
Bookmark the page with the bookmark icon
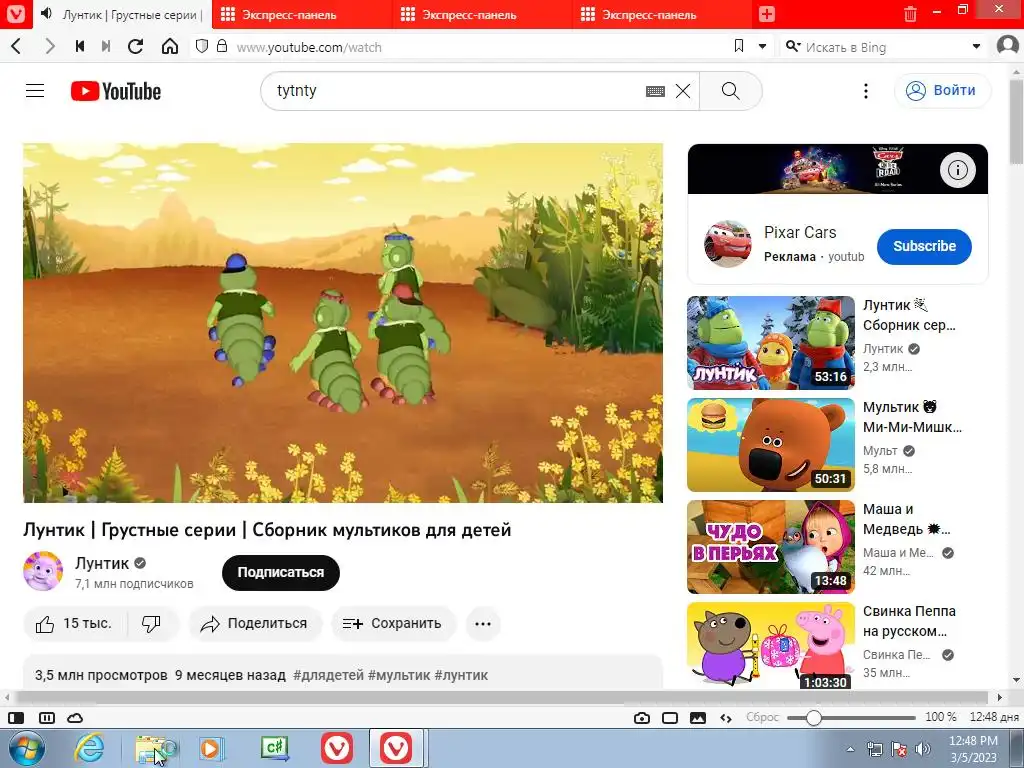[x=739, y=46]
